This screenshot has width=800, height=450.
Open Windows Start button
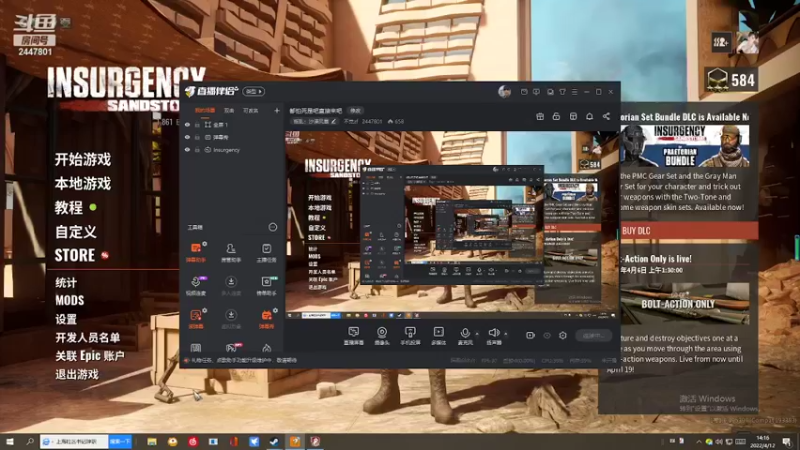(9, 441)
